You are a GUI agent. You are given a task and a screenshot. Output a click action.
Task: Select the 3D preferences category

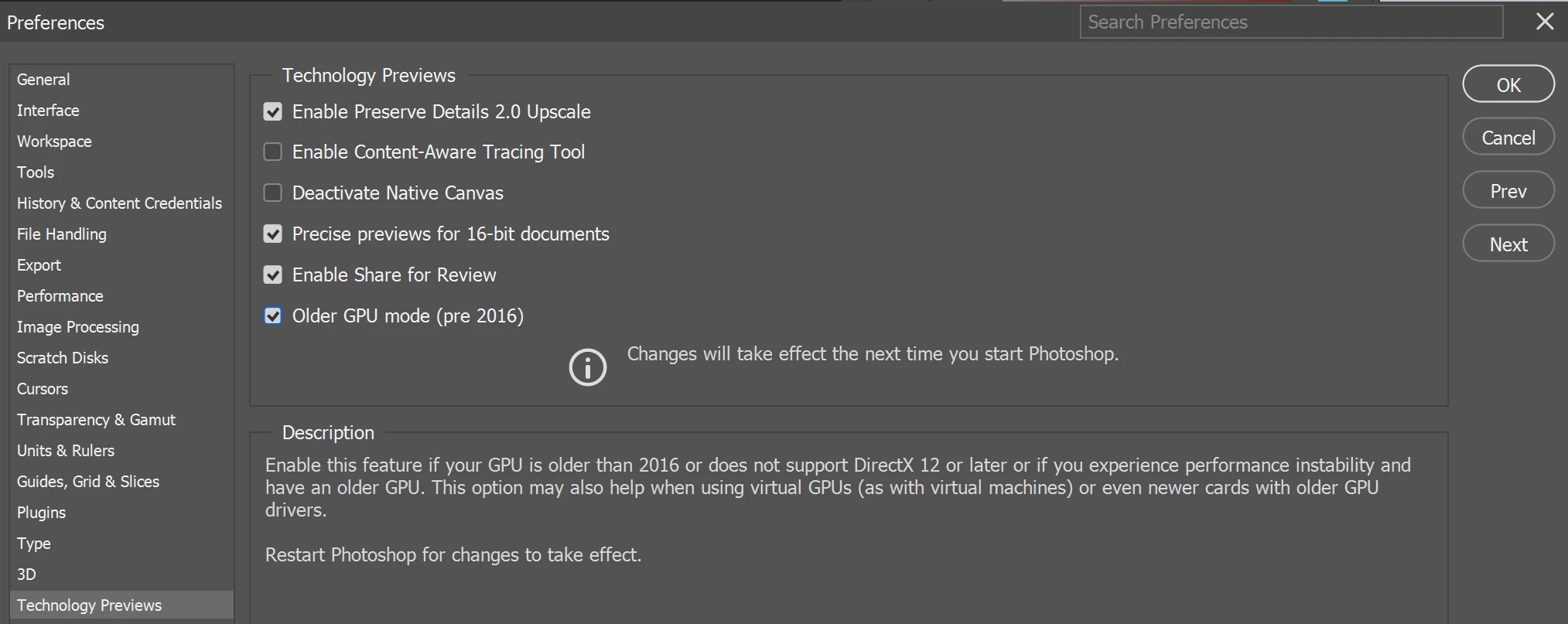coord(121,575)
